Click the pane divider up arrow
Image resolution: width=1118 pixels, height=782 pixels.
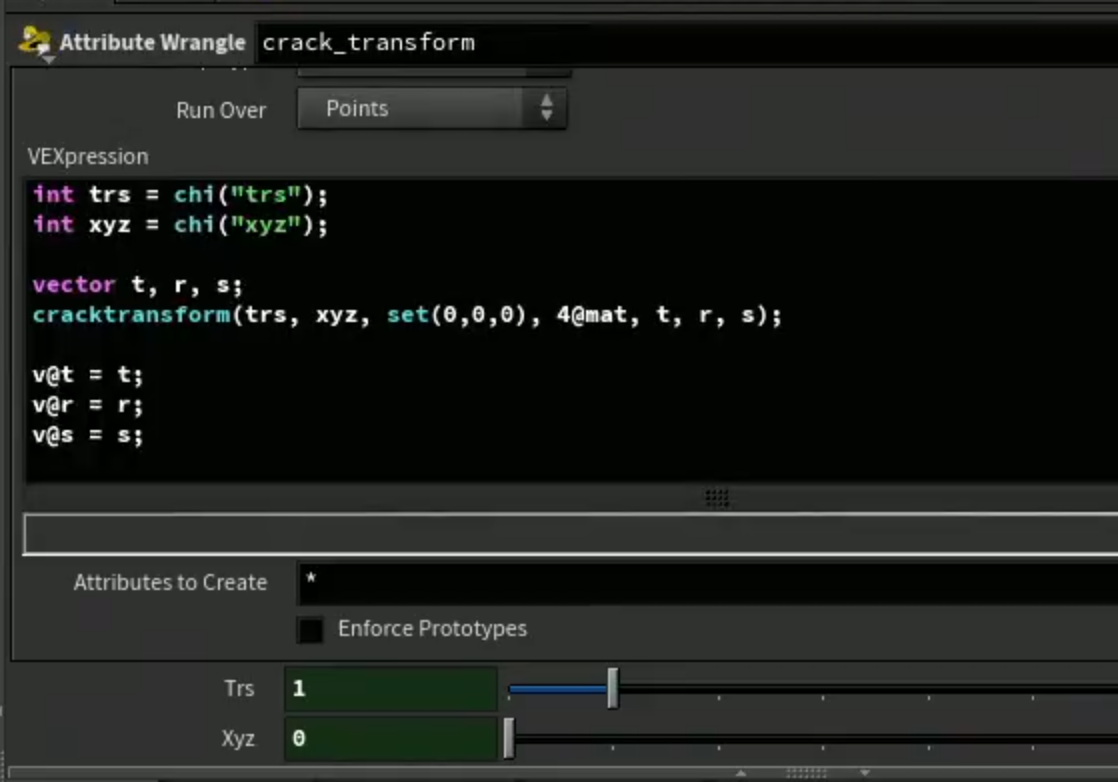click(741, 773)
